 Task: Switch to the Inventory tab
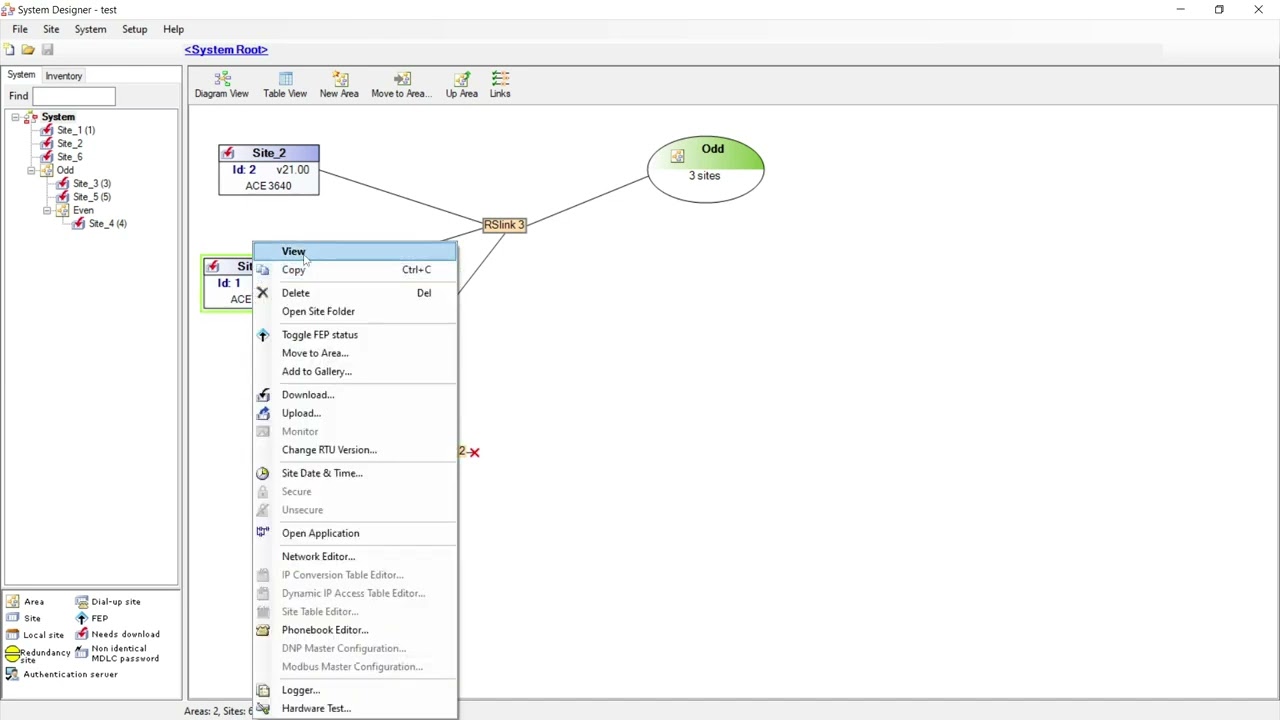click(63, 76)
